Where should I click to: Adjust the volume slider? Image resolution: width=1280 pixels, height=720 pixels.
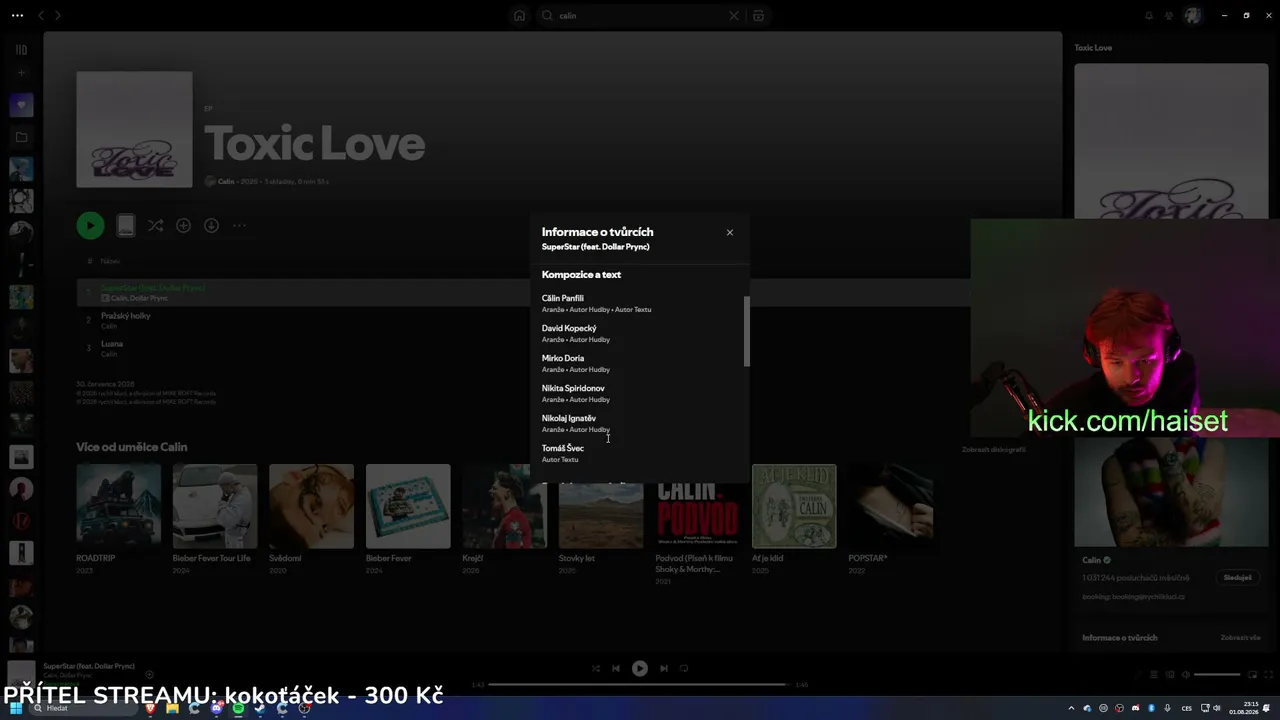tap(1217, 675)
